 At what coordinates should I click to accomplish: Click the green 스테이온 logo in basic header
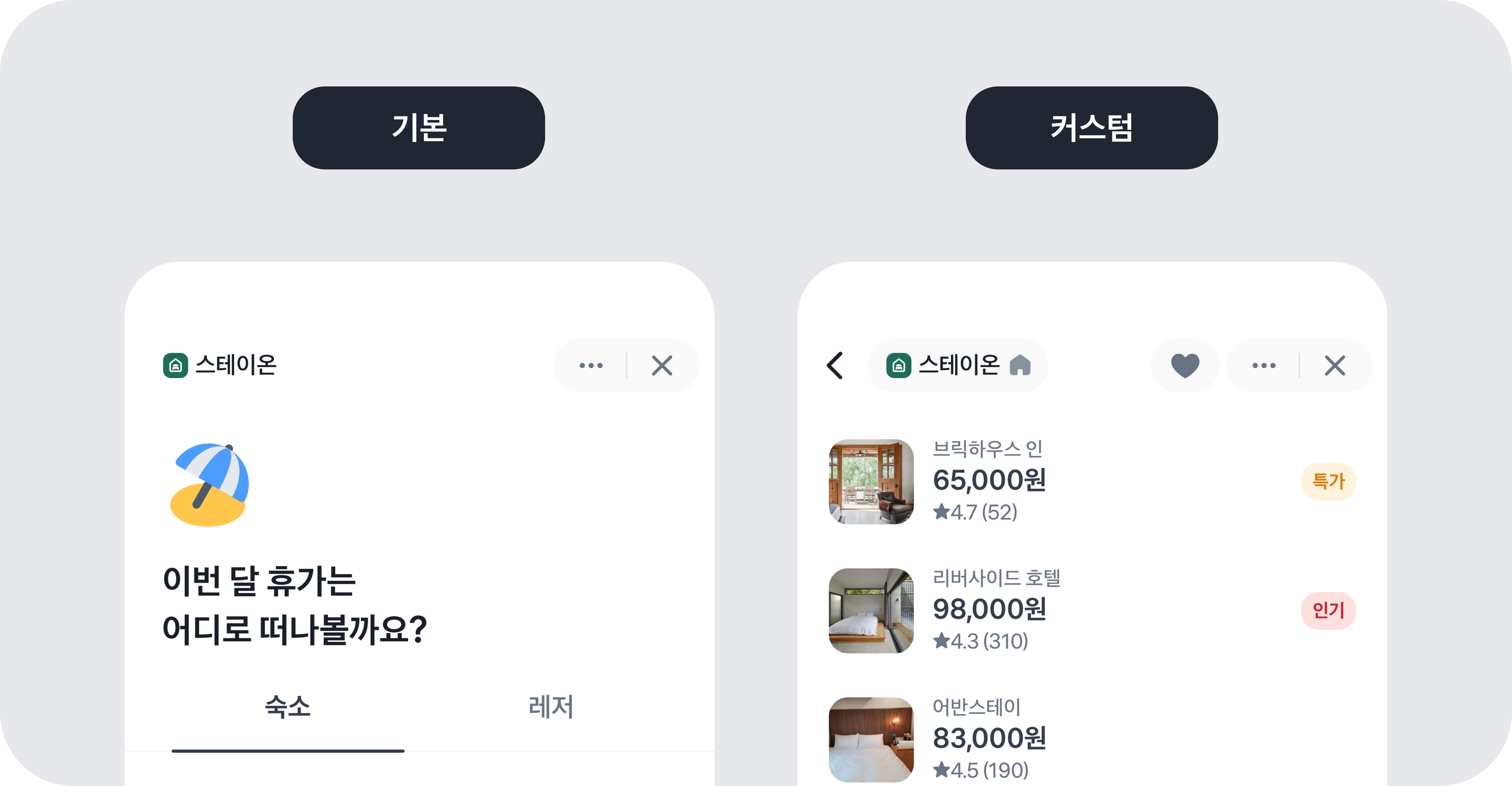pos(175,366)
